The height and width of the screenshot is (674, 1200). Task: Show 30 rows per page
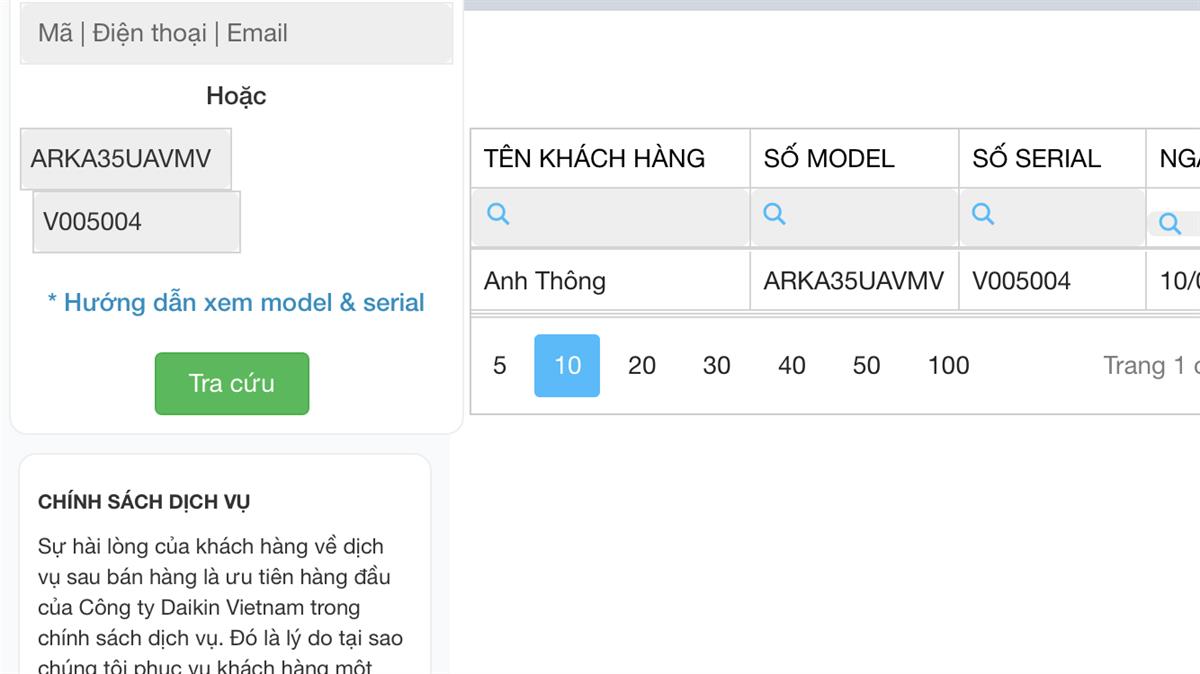point(716,366)
